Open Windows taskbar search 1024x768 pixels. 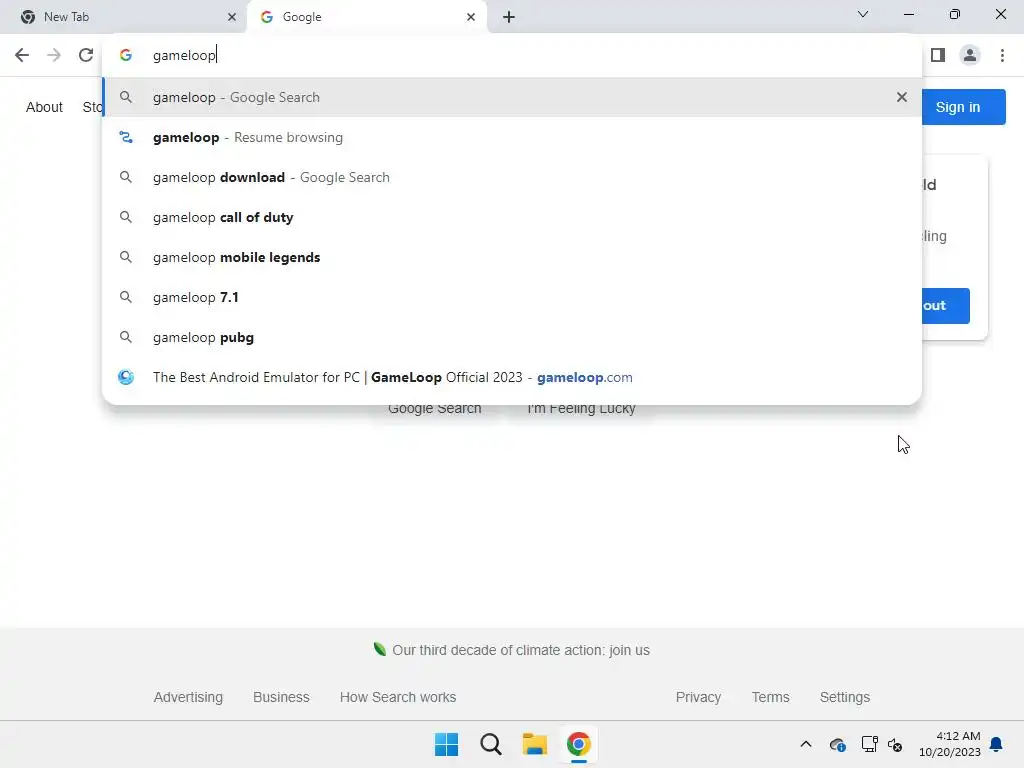pyautogui.click(x=490, y=744)
